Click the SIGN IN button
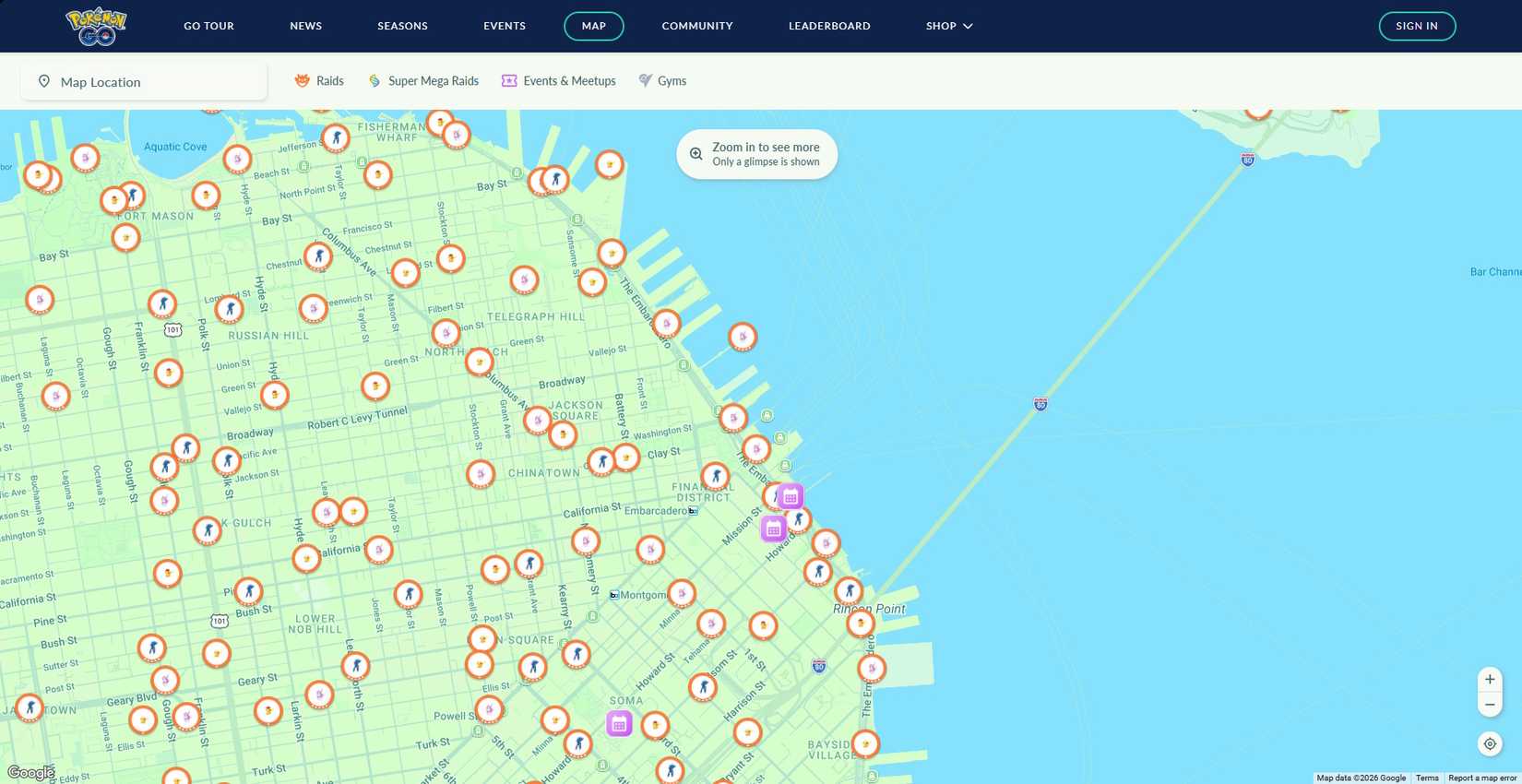The height and width of the screenshot is (784, 1522). tap(1417, 26)
